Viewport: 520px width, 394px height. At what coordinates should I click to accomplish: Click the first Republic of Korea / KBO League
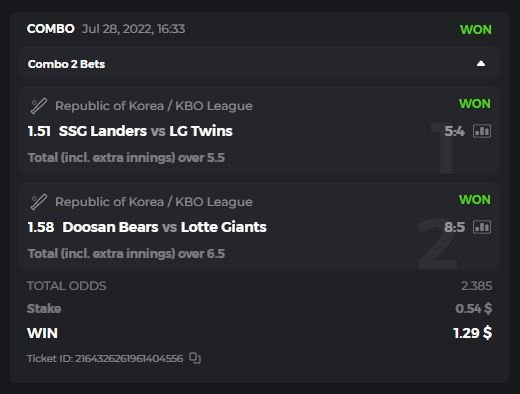pyautogui.click(x=154, y=106)
